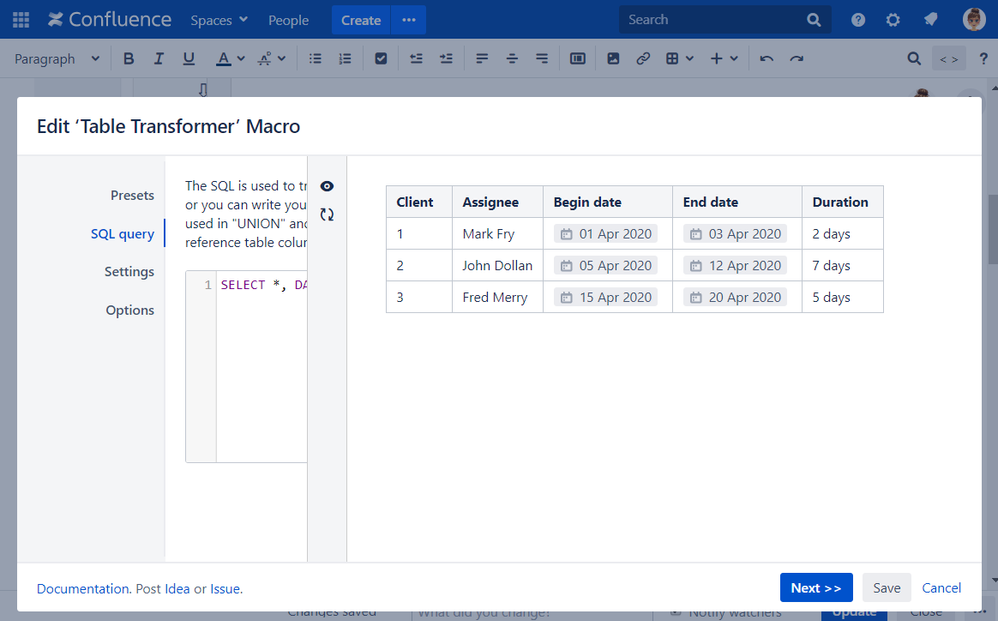This screenshot has width=998, height=621.
Task: Open the notifications icon in header
Action: point(930,20)
